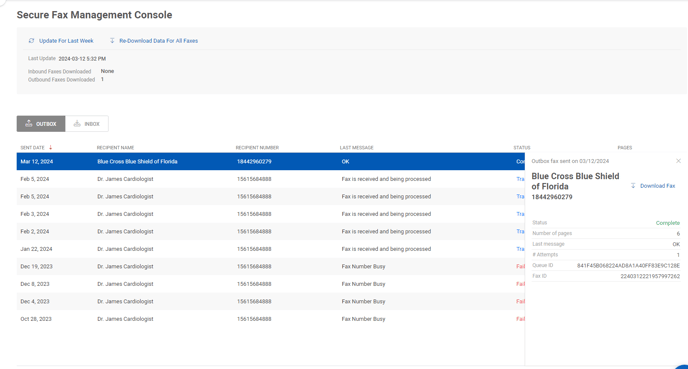
Task: Click Blue Cross Blue Shield of Florida table cell
Action: [137, 161]
